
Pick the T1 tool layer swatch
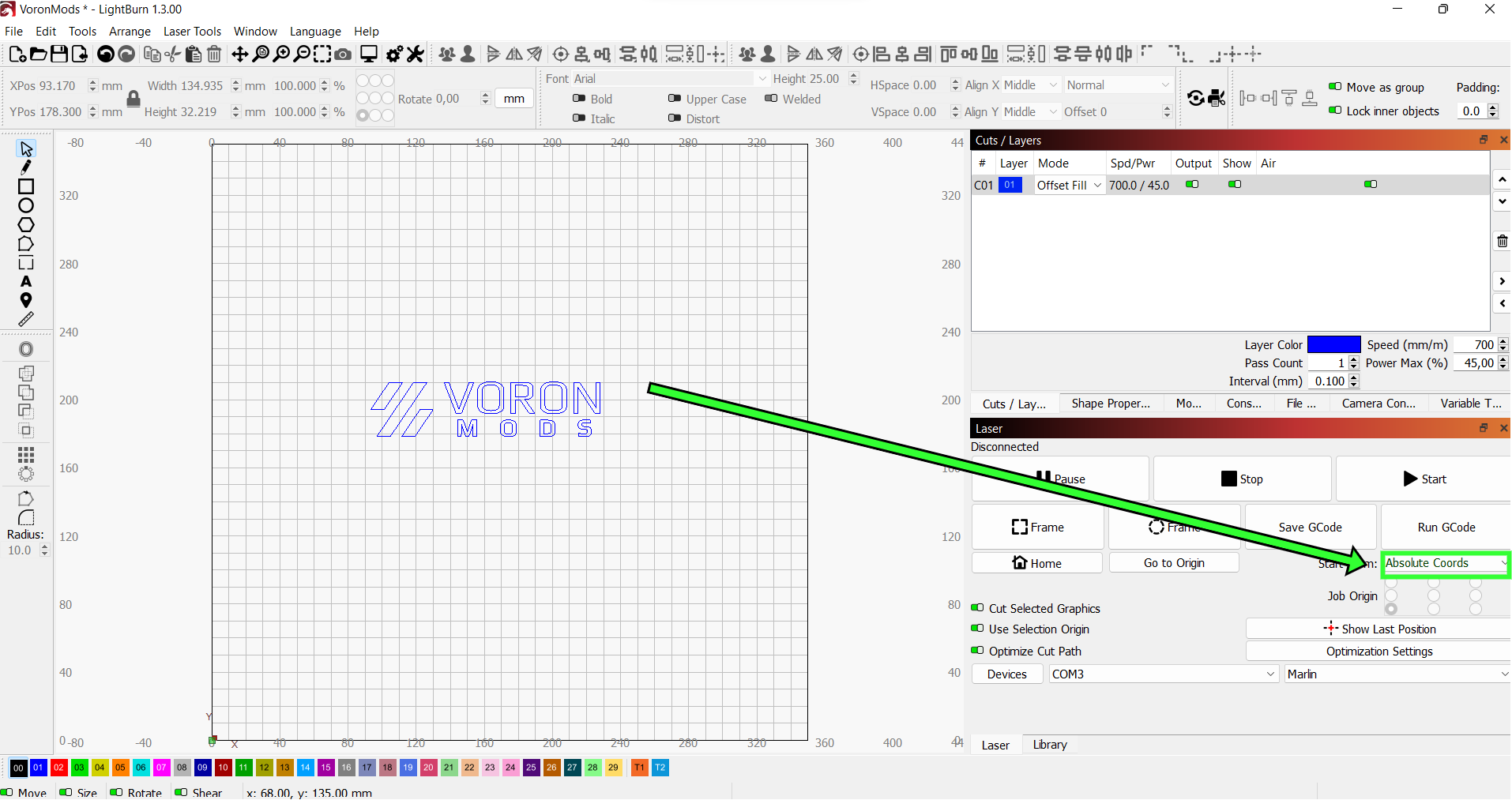640,768
